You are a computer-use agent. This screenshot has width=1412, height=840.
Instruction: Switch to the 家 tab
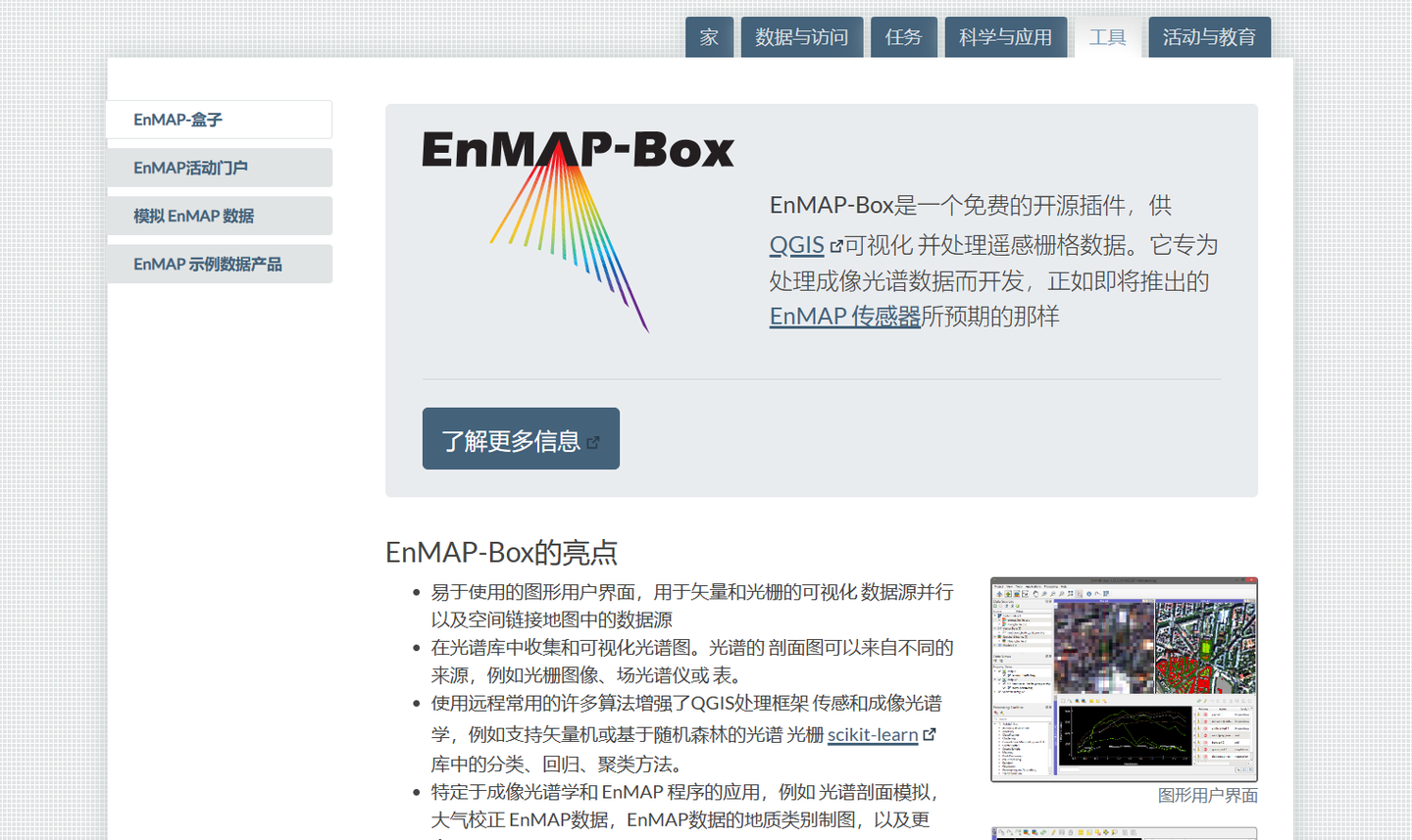pos(709,36)
